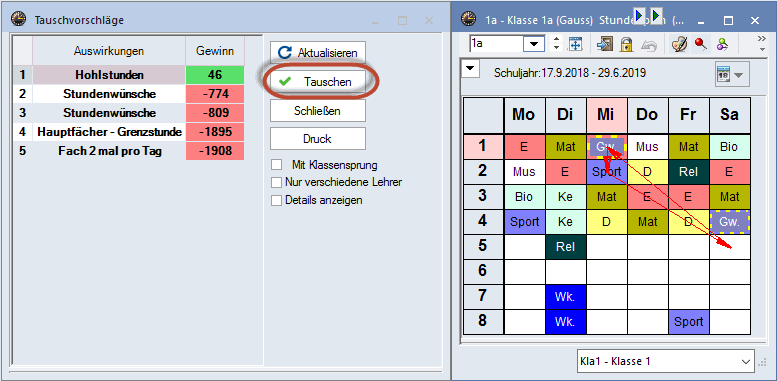Screen dimensions: 777x381
Task: Click the grey undo arrow icon
Action: tap(649, 45)
